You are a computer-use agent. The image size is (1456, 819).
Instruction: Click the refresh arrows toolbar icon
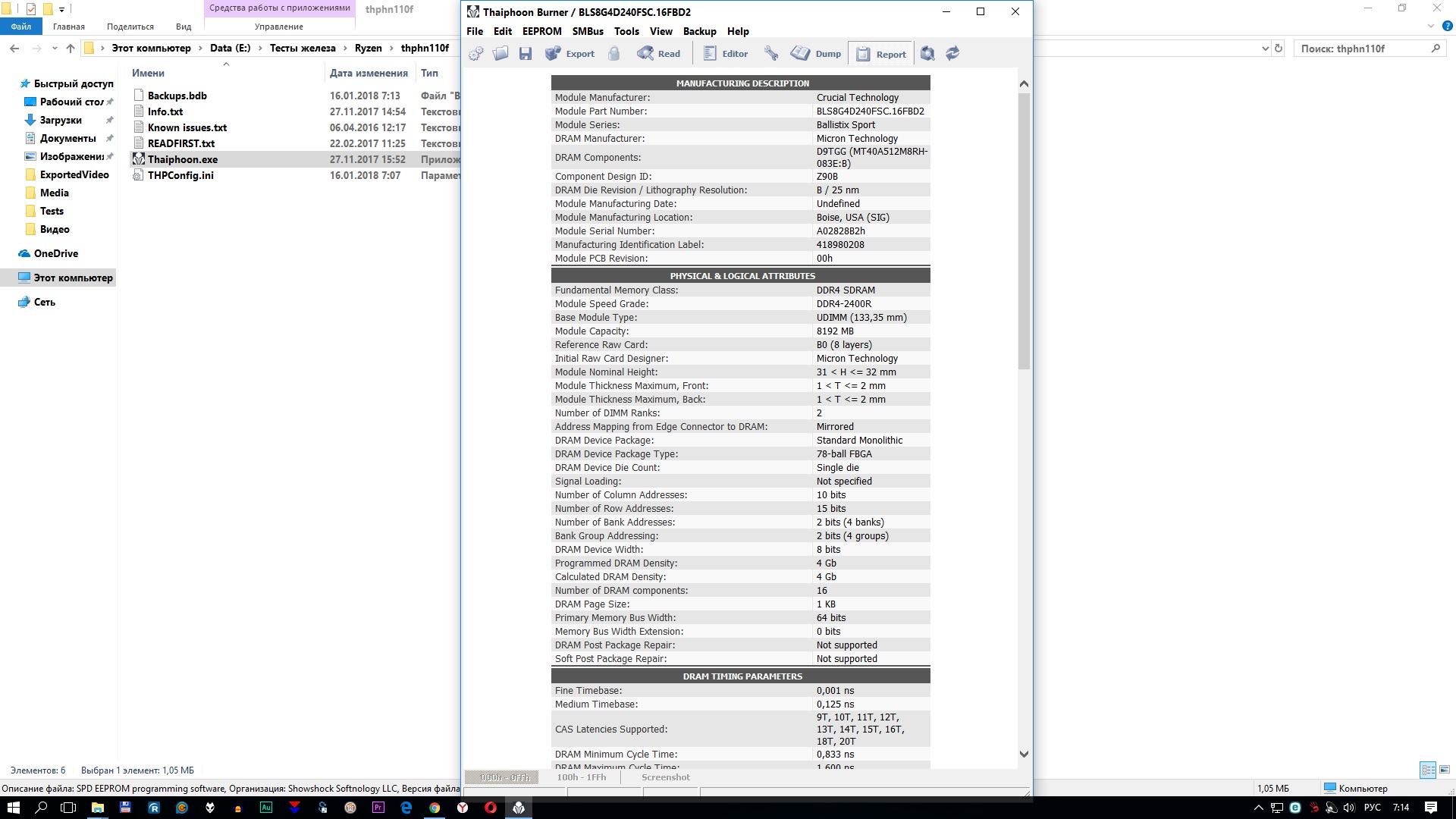coord(952,54)
